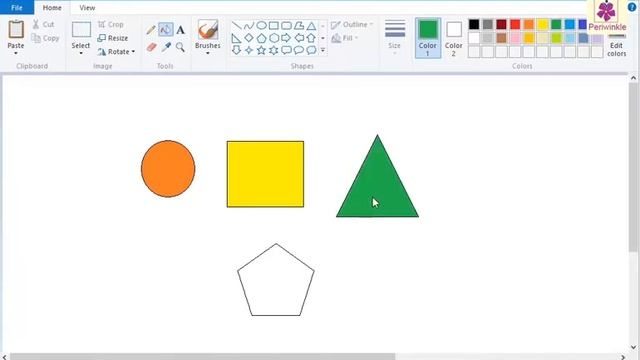Switch to the View tab
Image resolution: width=640 pixels, height=360 pixels.
click(x=87, y=7)
